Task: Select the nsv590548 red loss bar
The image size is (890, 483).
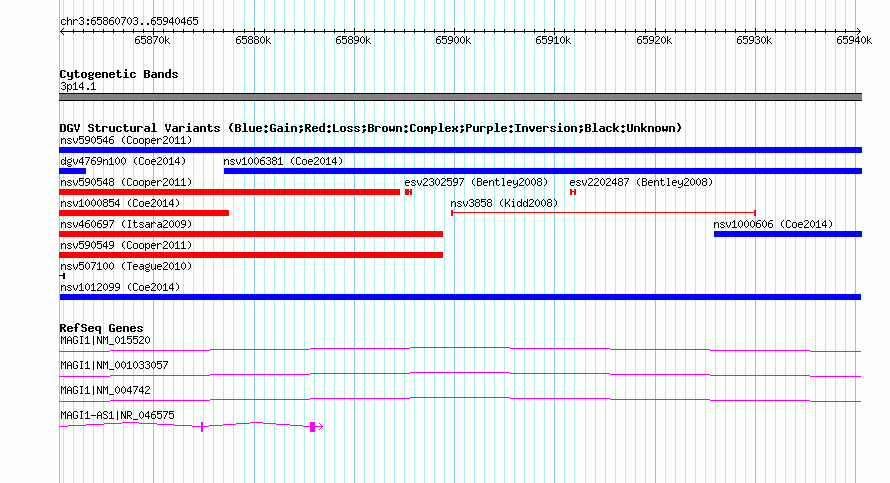Action: pyautogui.click(x=229, y=192)
